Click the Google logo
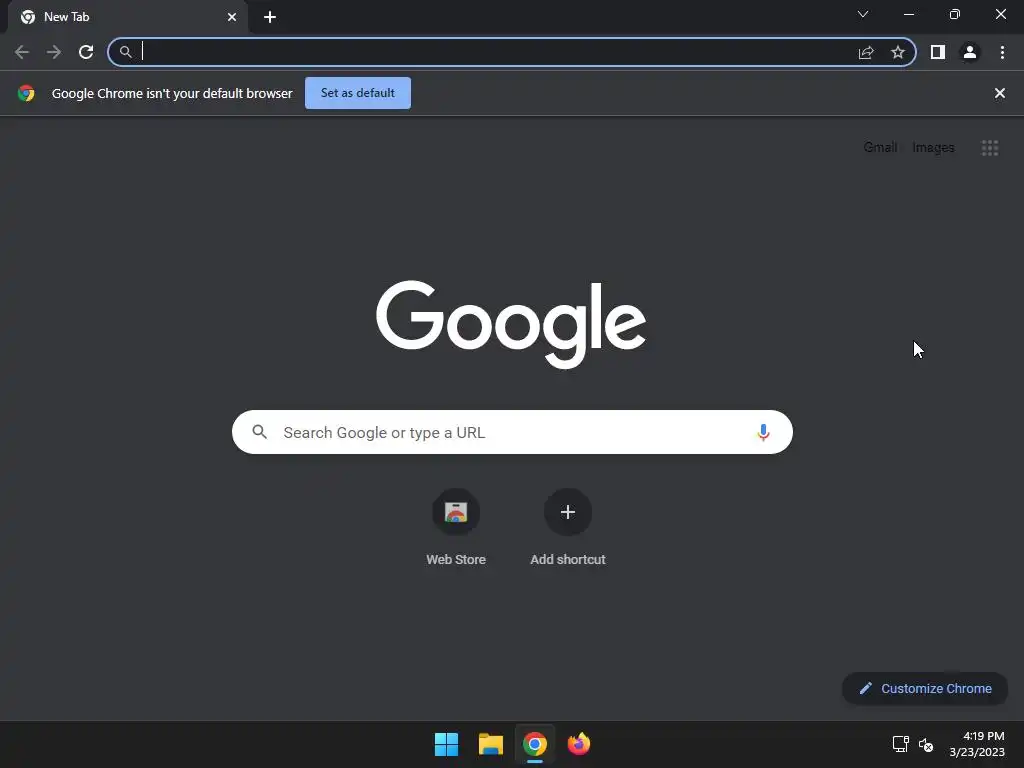Image resolution: width=1024 pixels, height=768 pixels. pyautogui.click(x=511, y=324)
